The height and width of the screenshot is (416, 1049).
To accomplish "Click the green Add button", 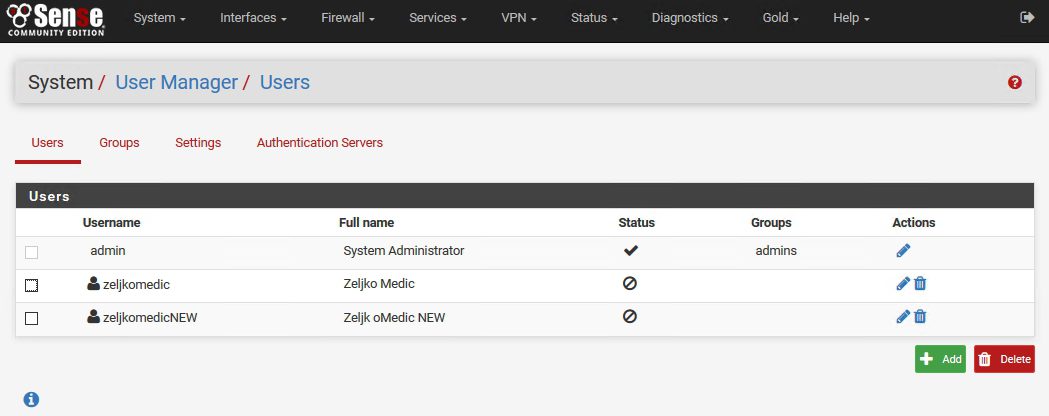I will pyautogui.click(x=940, y=359).
